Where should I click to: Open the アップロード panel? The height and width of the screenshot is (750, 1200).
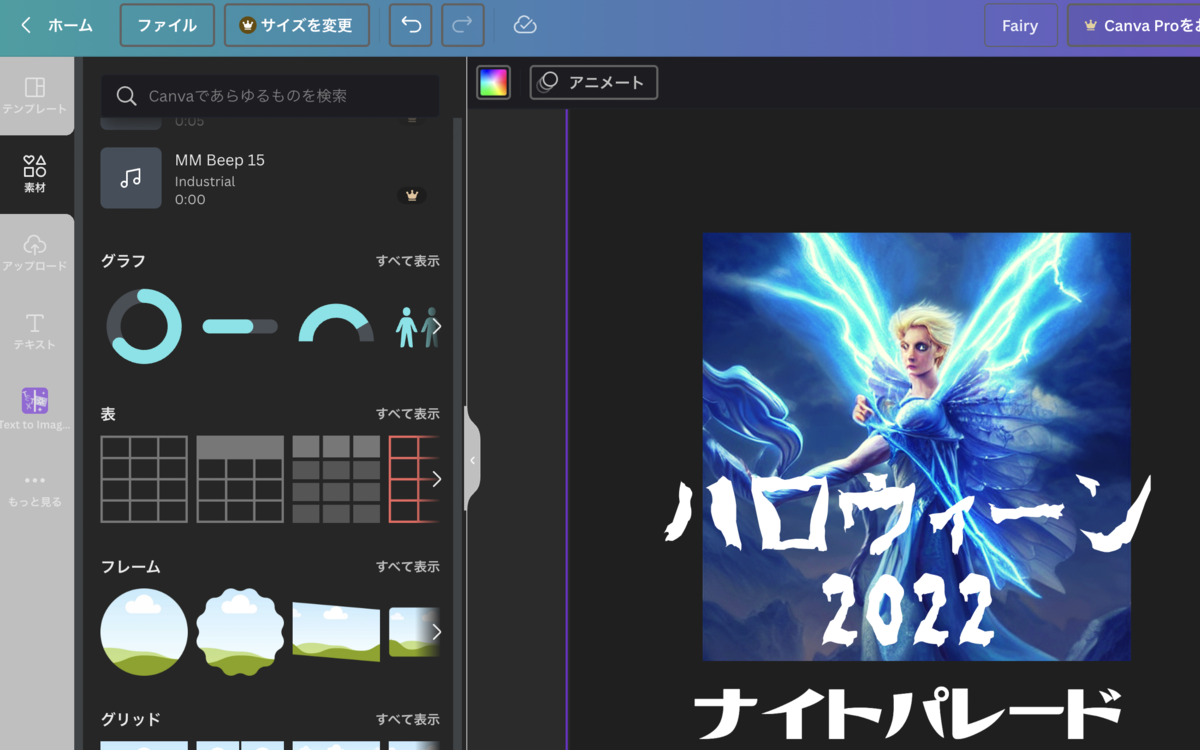[37, 248]
